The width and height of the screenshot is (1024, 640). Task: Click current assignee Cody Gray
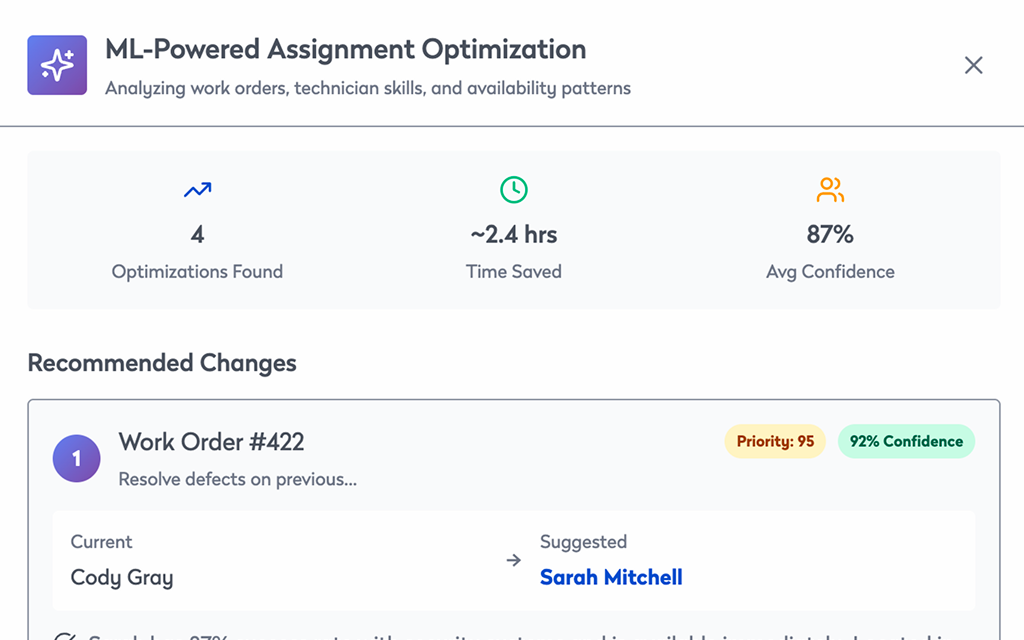pos(122,577)
